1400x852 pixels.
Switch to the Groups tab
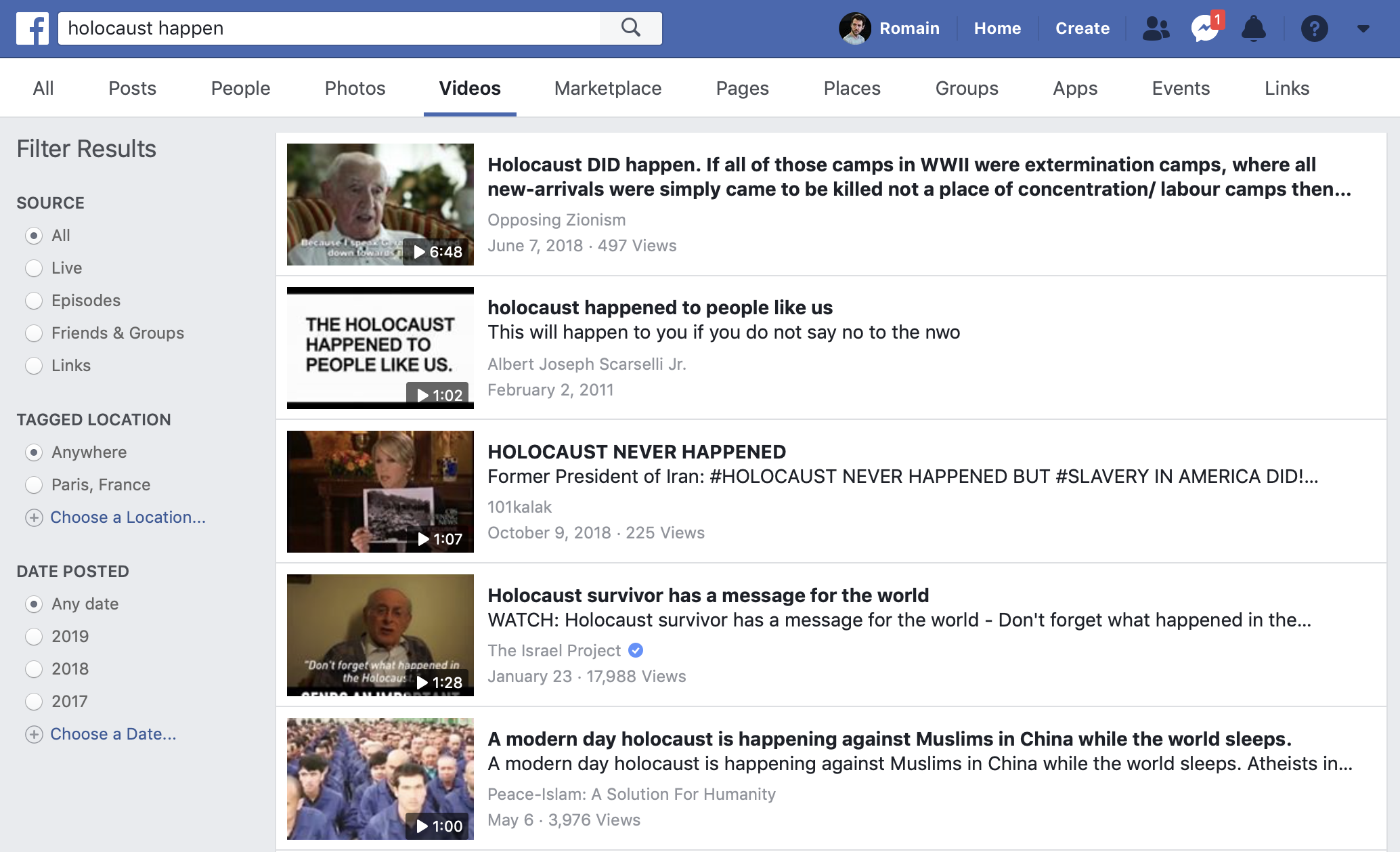966,88
